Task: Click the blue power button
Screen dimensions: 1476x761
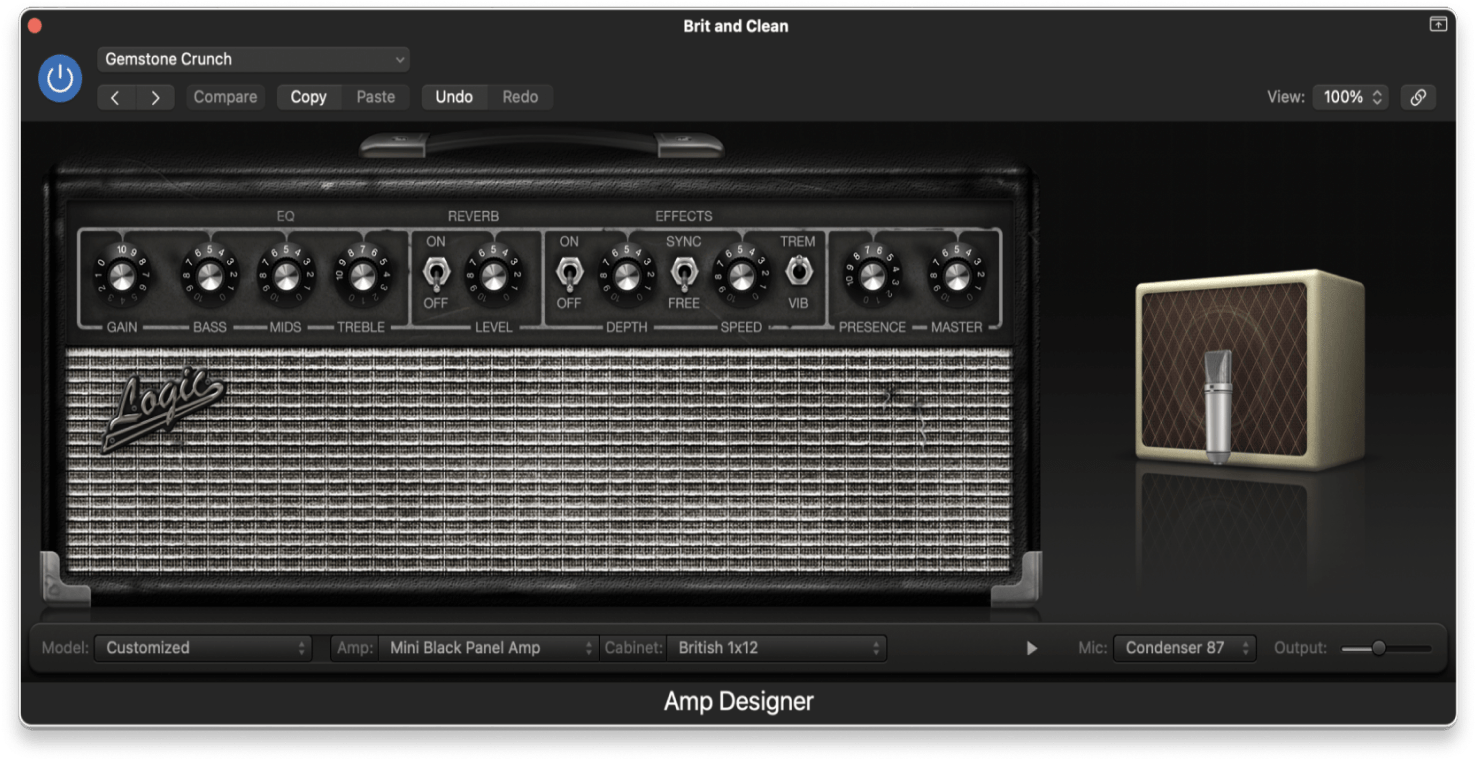Action: click(x=59, y=77)
